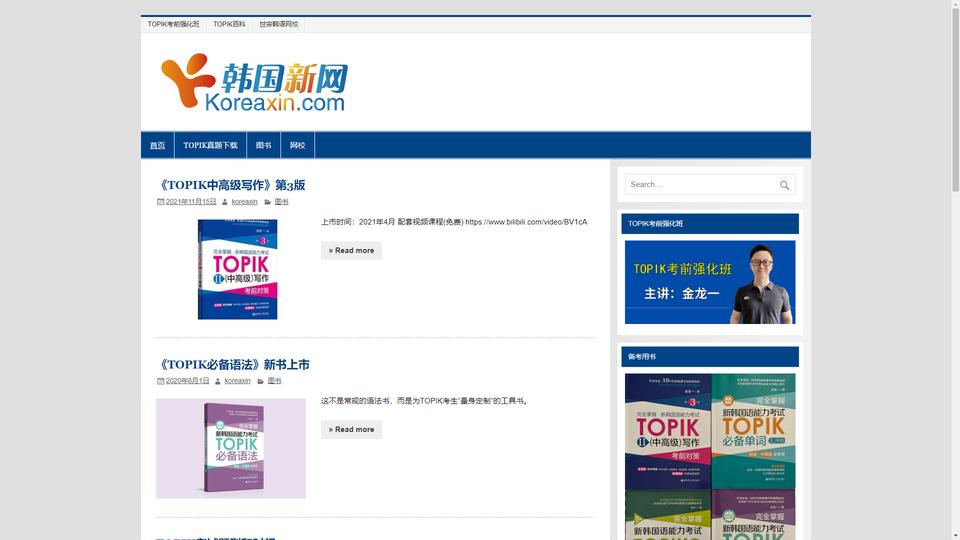Click date link 2020年8月1日
This screenshot has width=960, height=540.
(187, 381)
